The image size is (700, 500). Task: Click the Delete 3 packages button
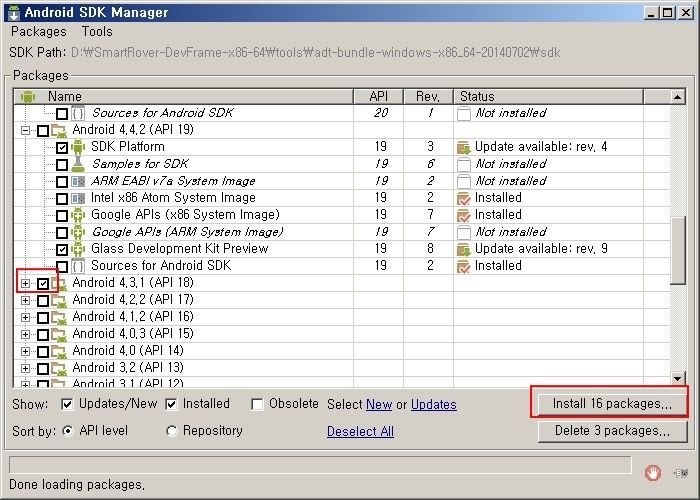(x=612, y=431)
